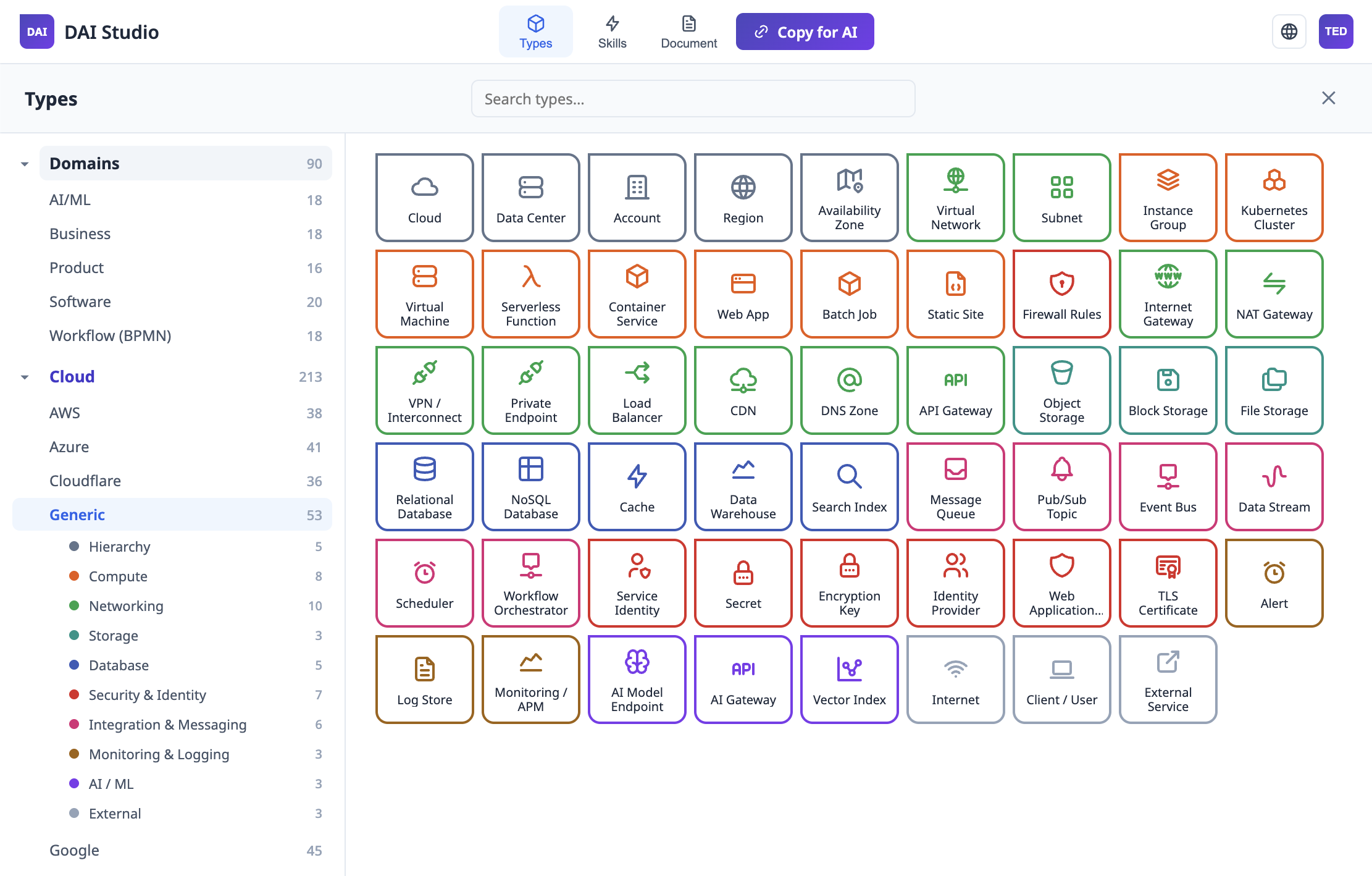
Task: Choose the Serverless Function lambda icon
Action: tap(530, 277)
